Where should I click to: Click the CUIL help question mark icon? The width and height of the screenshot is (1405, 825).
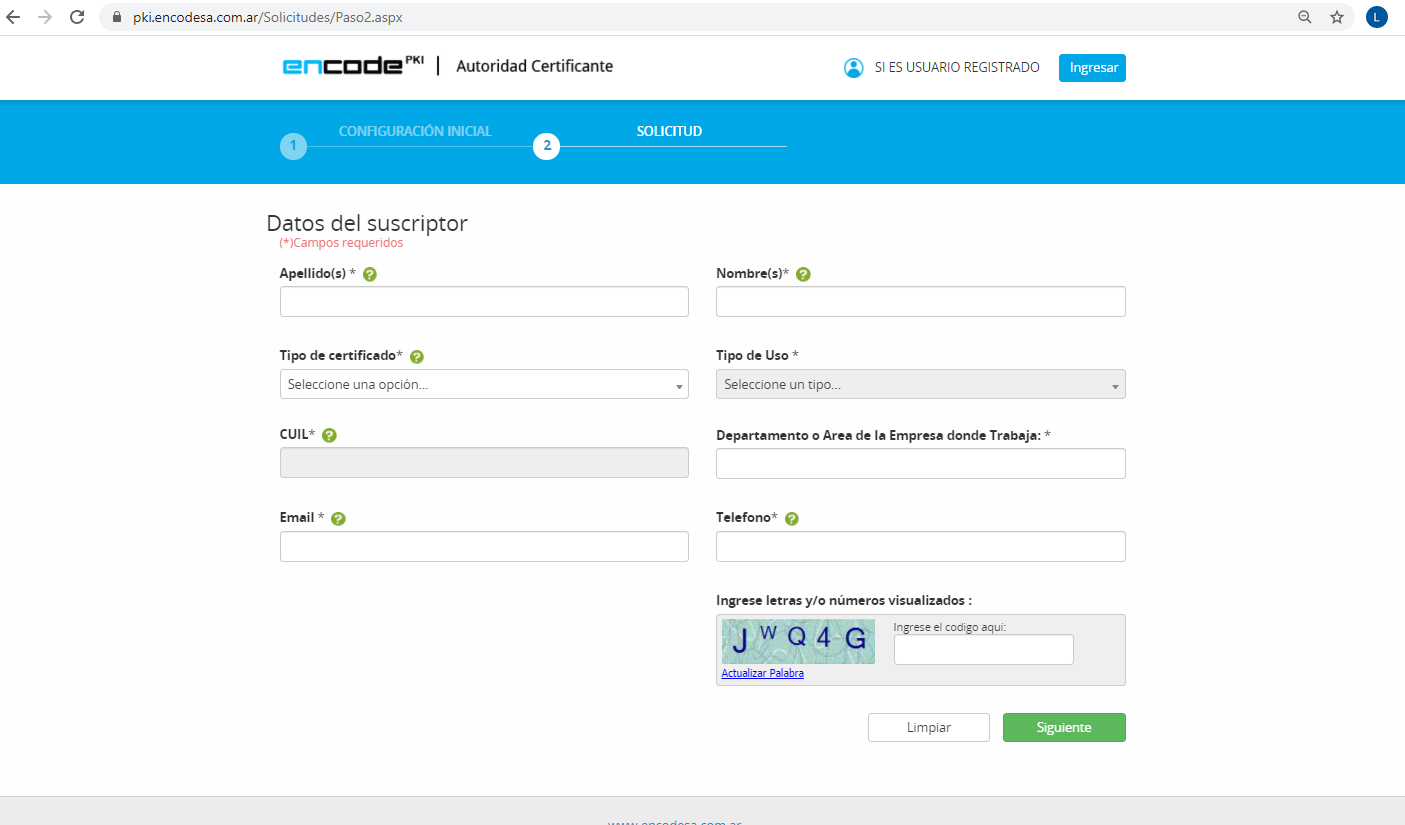329,435
